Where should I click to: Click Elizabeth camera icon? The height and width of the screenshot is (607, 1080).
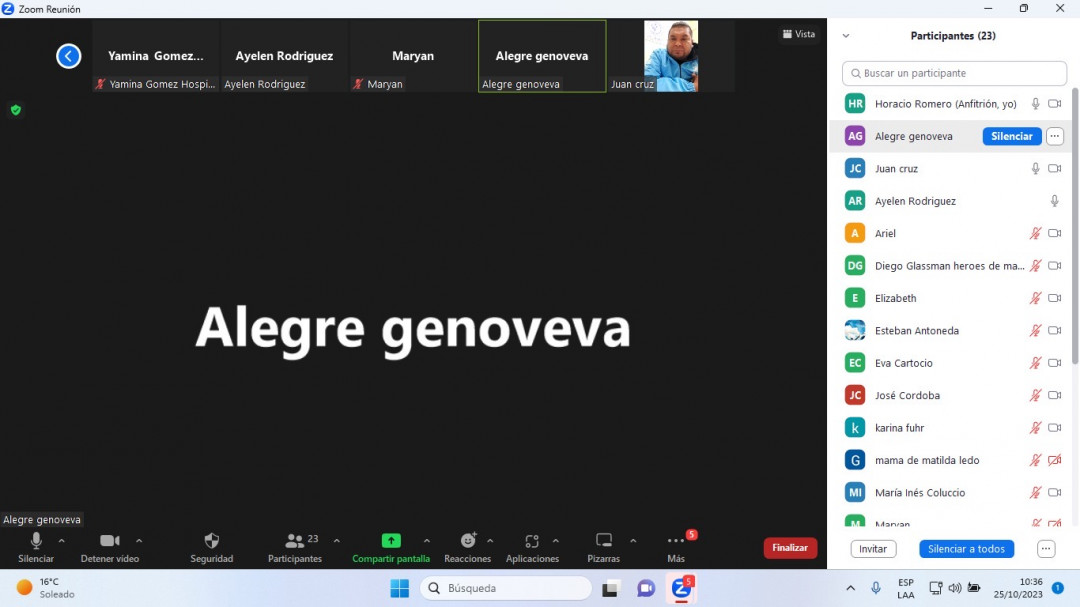[x=1055, y=298]
